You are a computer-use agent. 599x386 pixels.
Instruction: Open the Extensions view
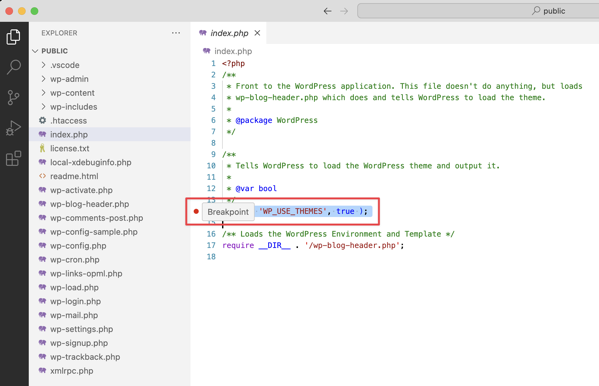point(13,158)
